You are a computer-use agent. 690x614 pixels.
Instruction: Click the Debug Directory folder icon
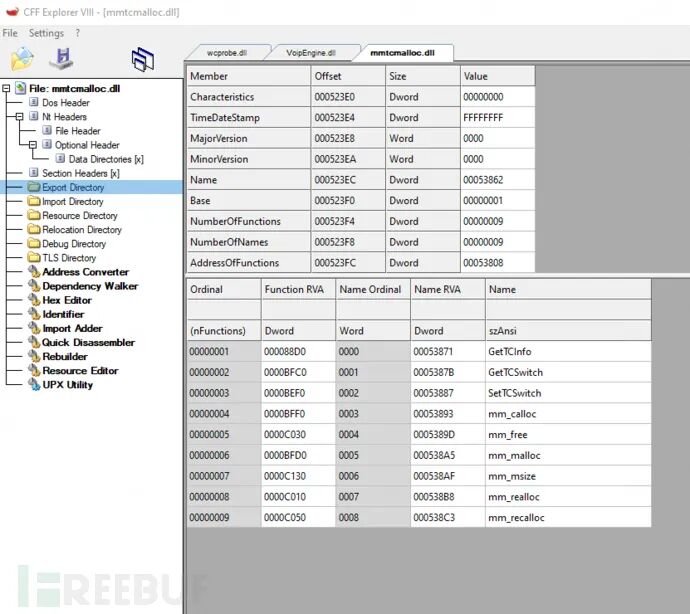tap(34, 243)
